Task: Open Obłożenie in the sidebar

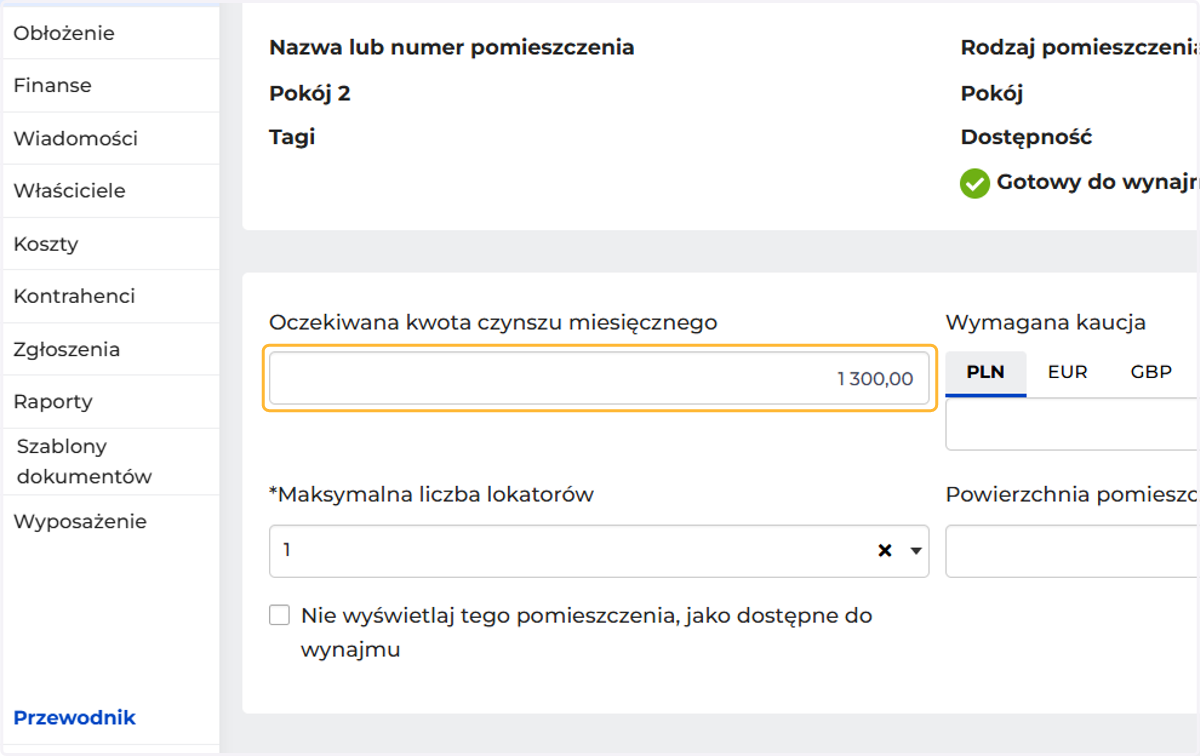Action: coord(64,33)
